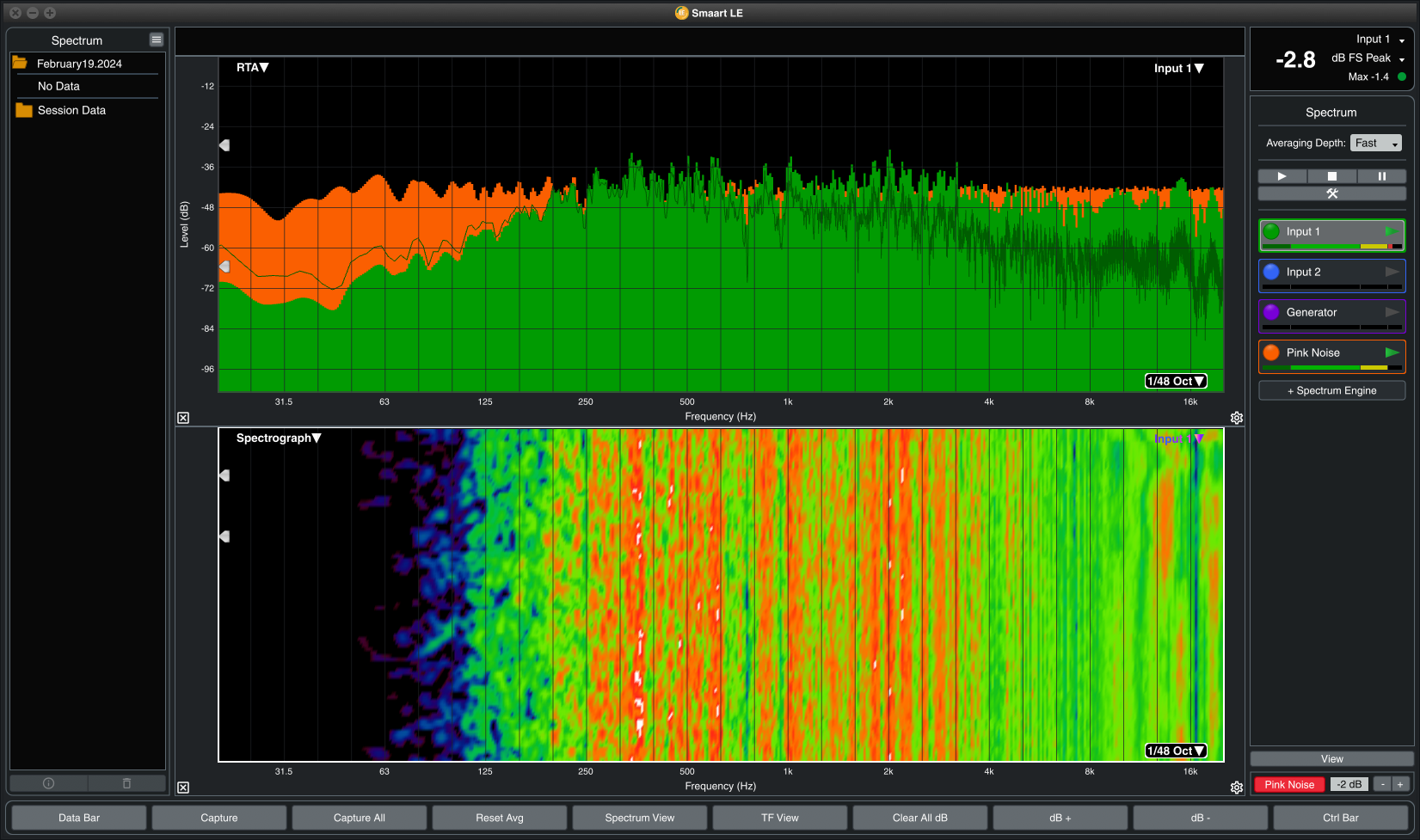Screen dimensions: 1420x840
Task: Start Input 2 engine with its play arrow
Action: 1392,272
